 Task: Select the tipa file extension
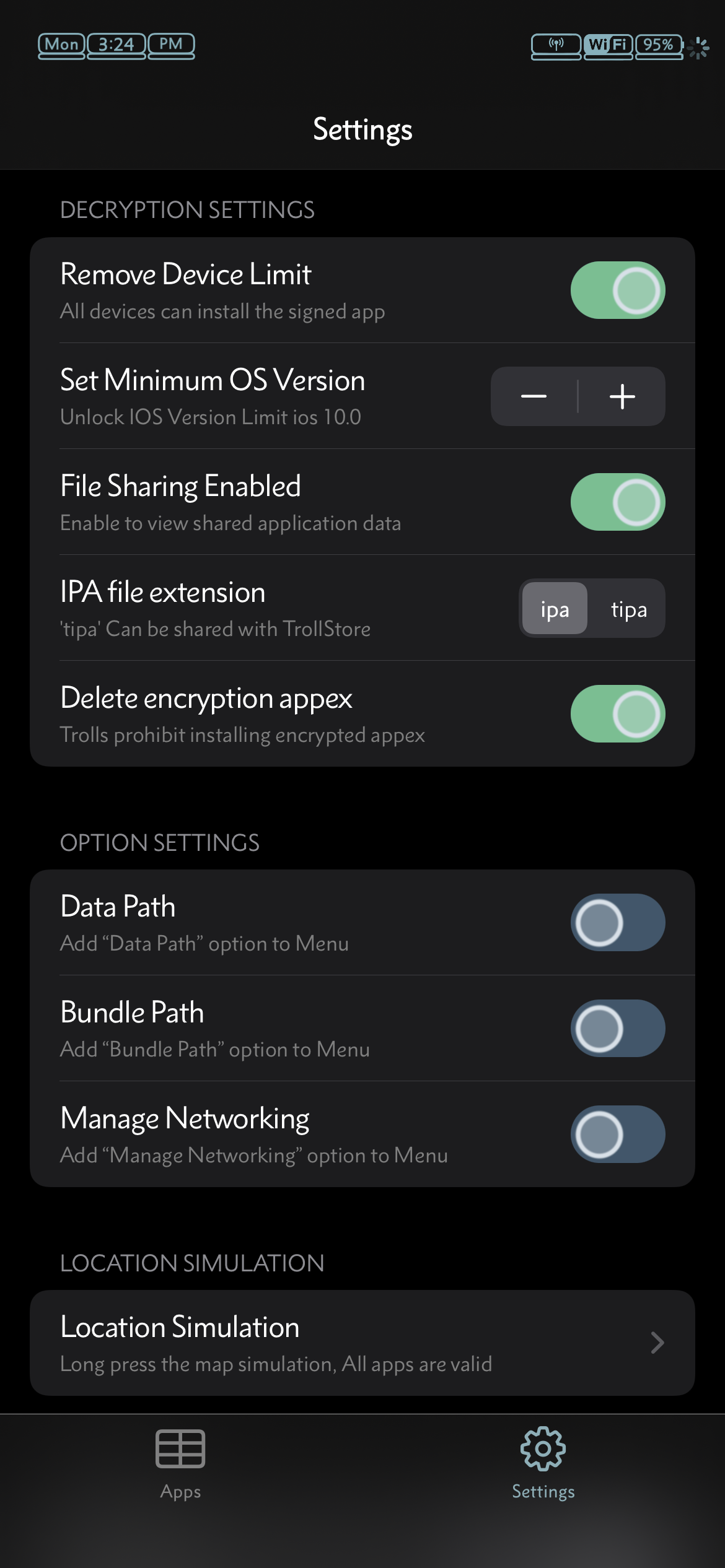coord(628,609)
